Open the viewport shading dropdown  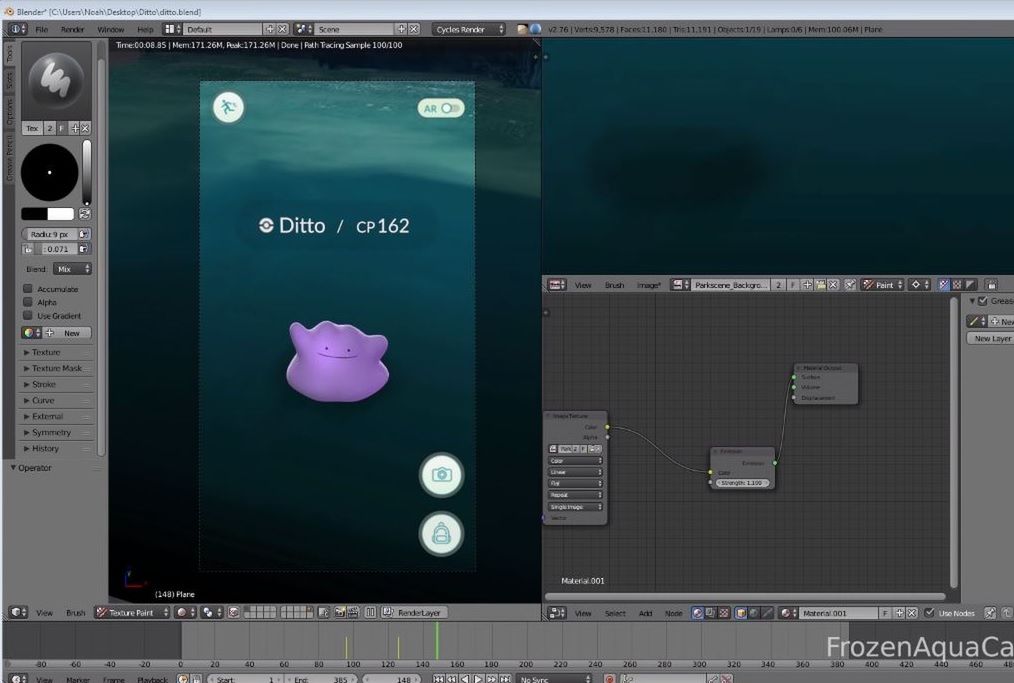tap(184, 613)
